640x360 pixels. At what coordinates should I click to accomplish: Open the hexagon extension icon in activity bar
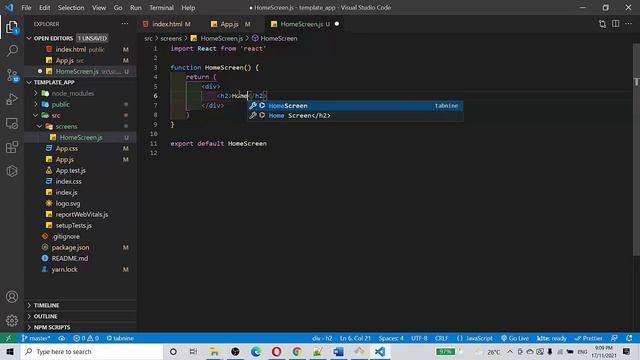click(x=12, y=171)
